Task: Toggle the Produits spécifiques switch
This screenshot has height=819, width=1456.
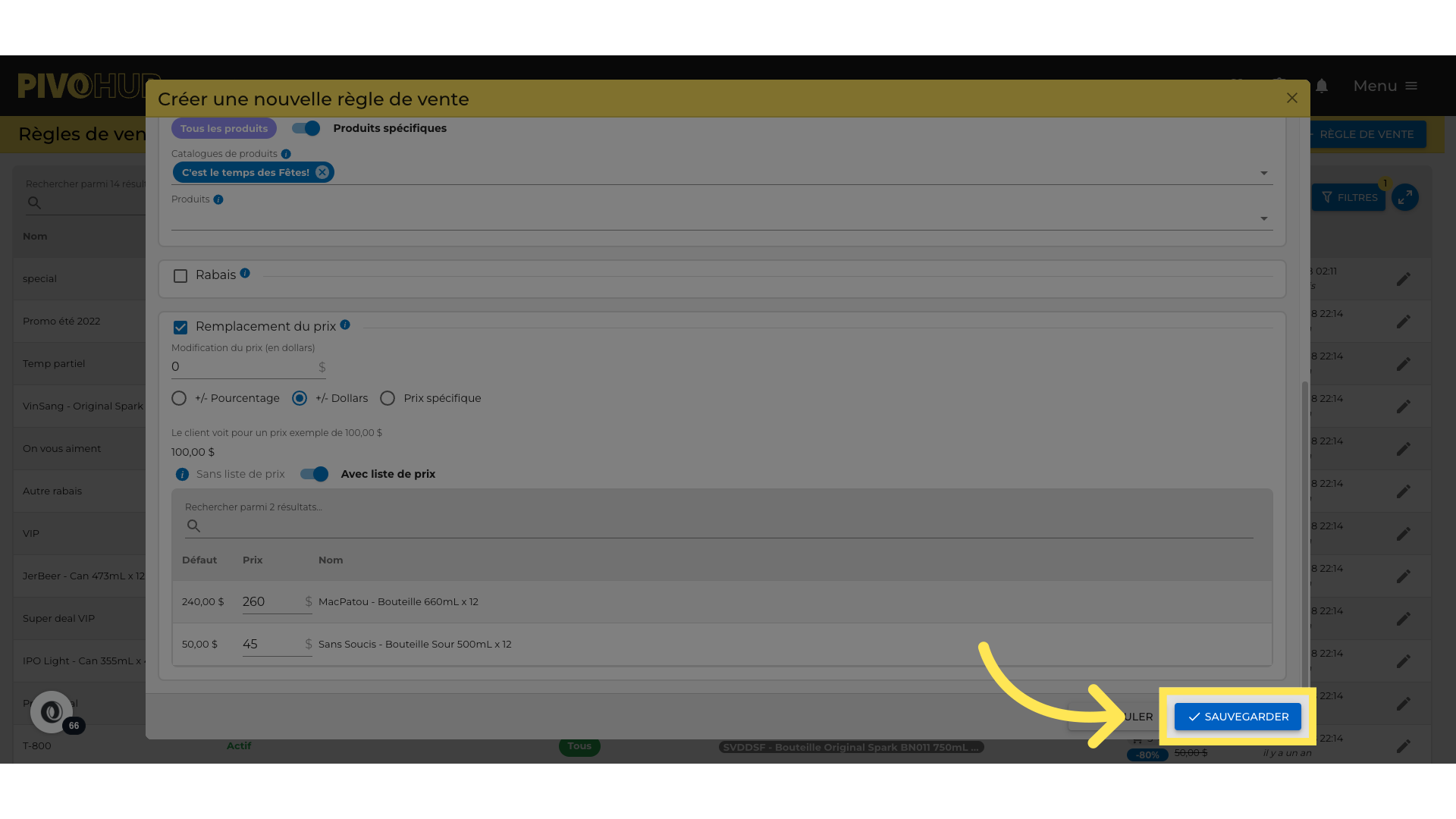Action: (306, 128)
